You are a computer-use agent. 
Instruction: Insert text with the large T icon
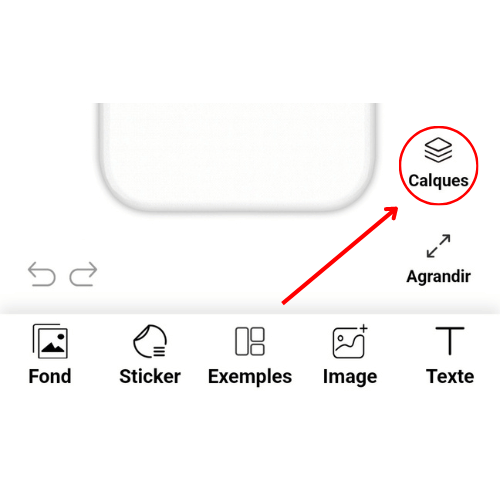click(x=450, y=341)
